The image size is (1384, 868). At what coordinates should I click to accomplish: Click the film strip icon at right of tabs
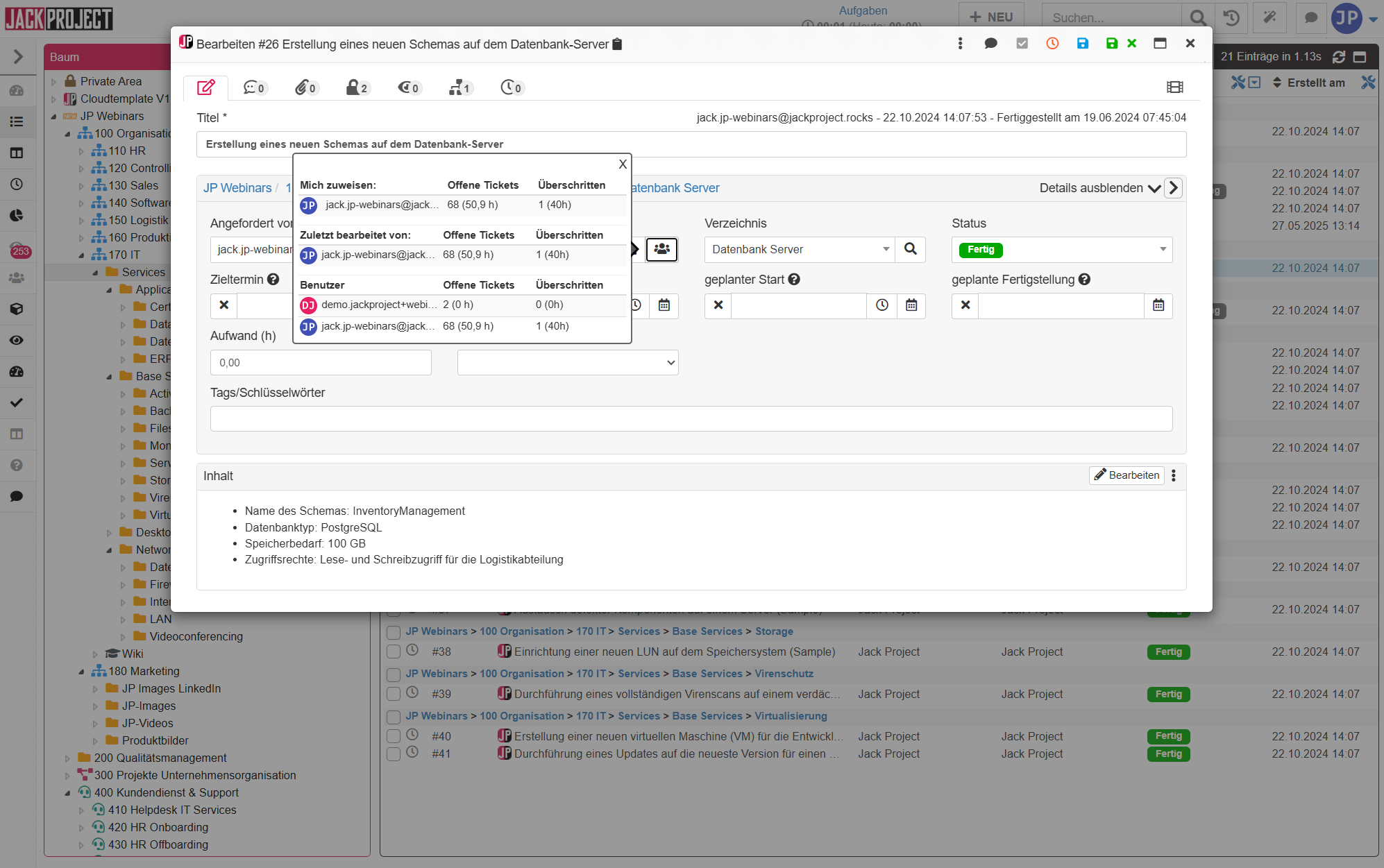1174,87
